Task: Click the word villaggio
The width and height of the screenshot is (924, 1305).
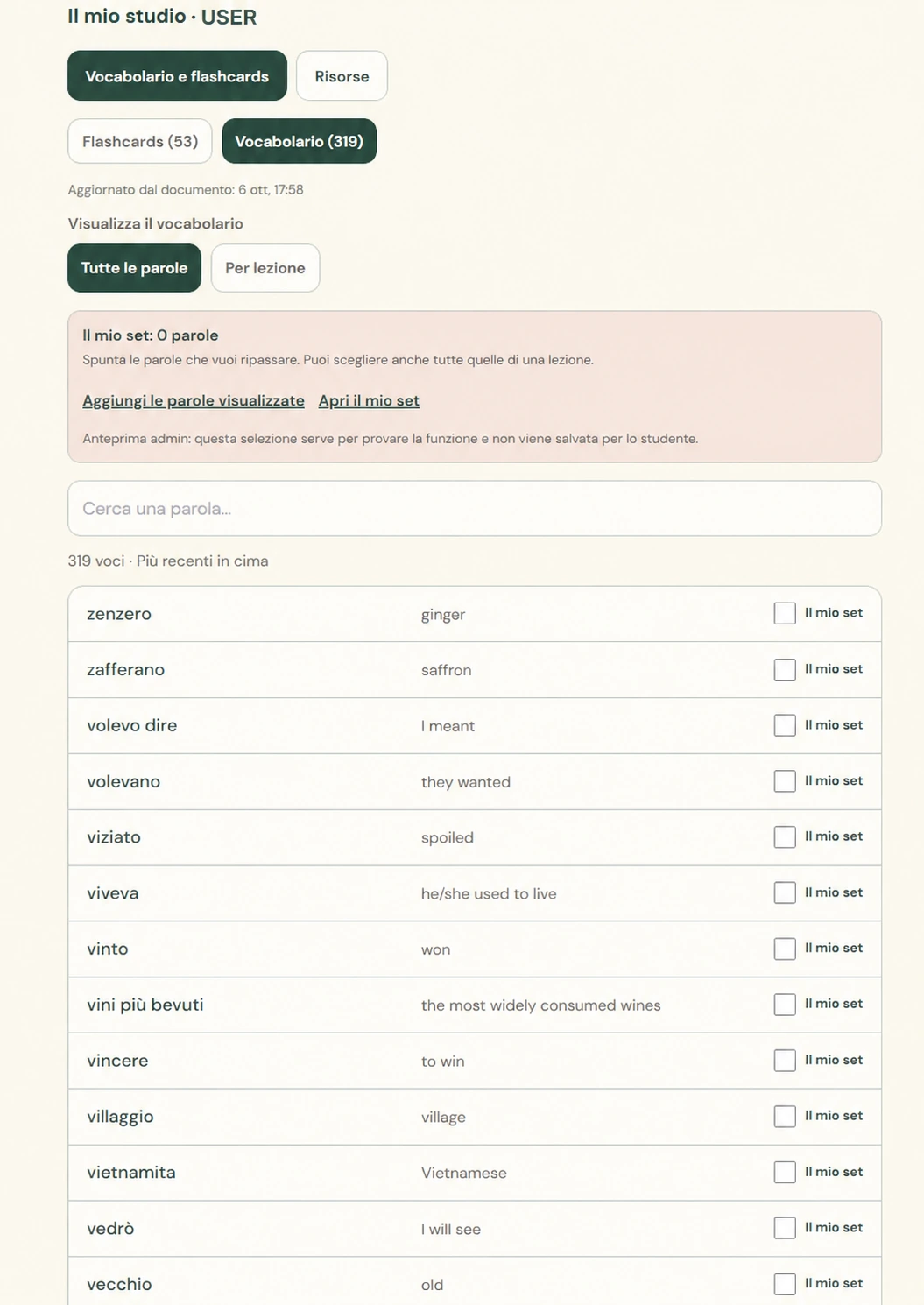Action: (120, 1117)
